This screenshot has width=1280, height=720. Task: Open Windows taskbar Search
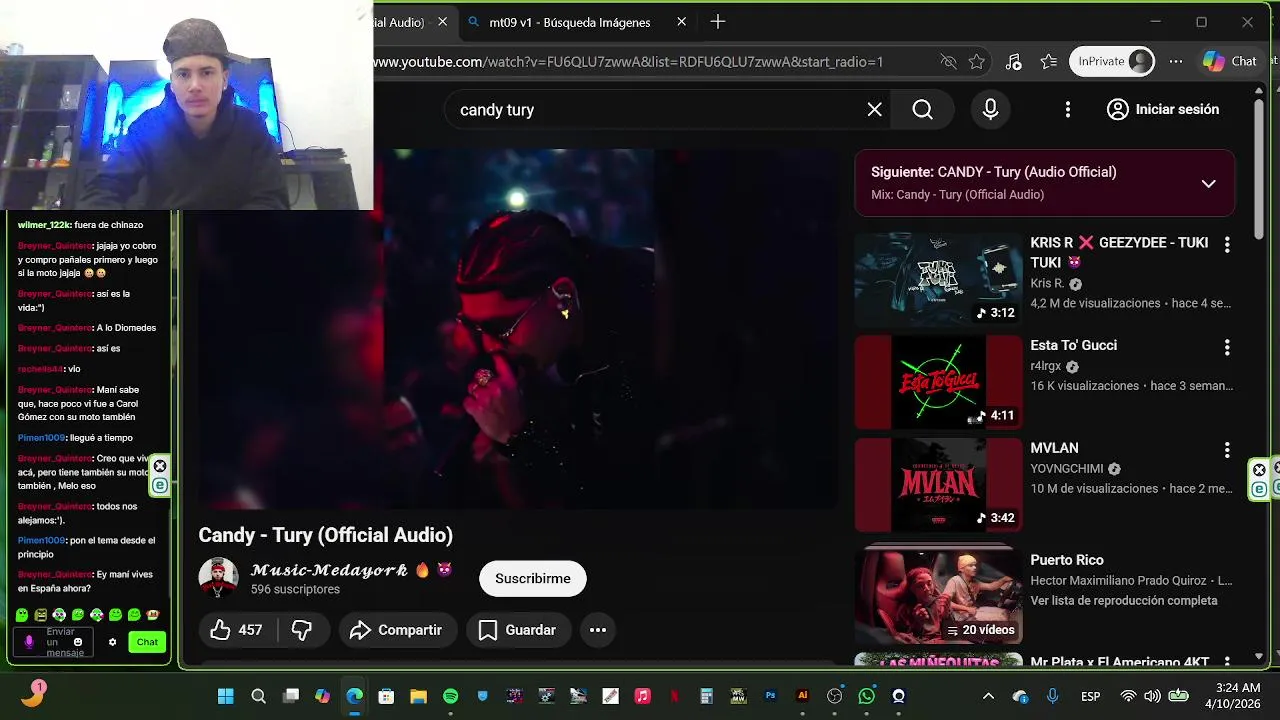click(258, 696)
